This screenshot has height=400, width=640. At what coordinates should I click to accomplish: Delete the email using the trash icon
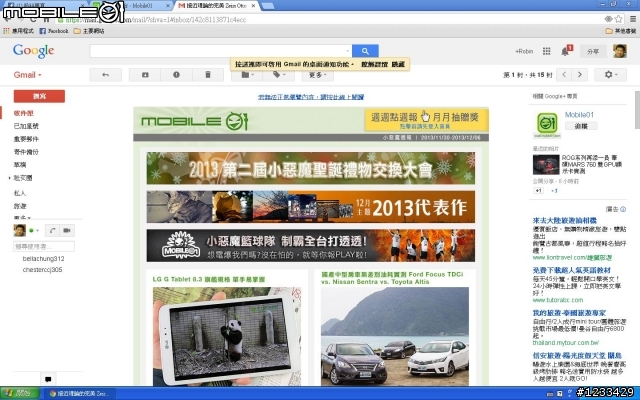coord(208,75)
